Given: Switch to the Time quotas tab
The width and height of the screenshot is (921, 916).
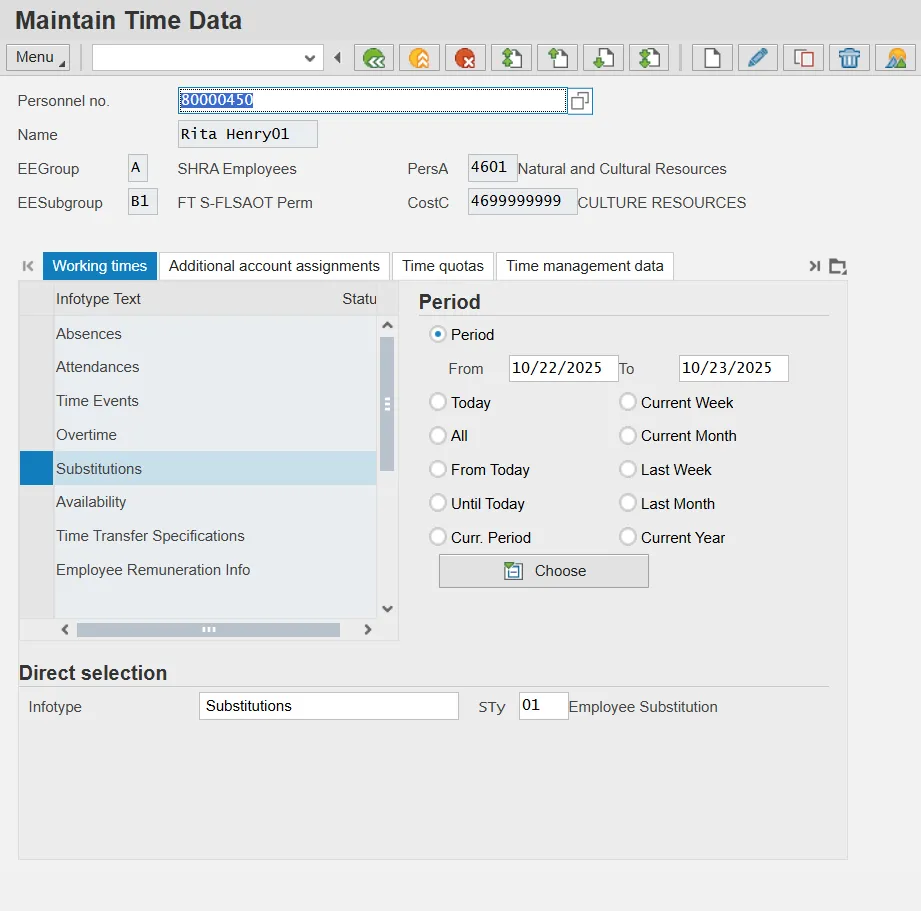Looking at the screenshot, I should [x=443, y=266].
